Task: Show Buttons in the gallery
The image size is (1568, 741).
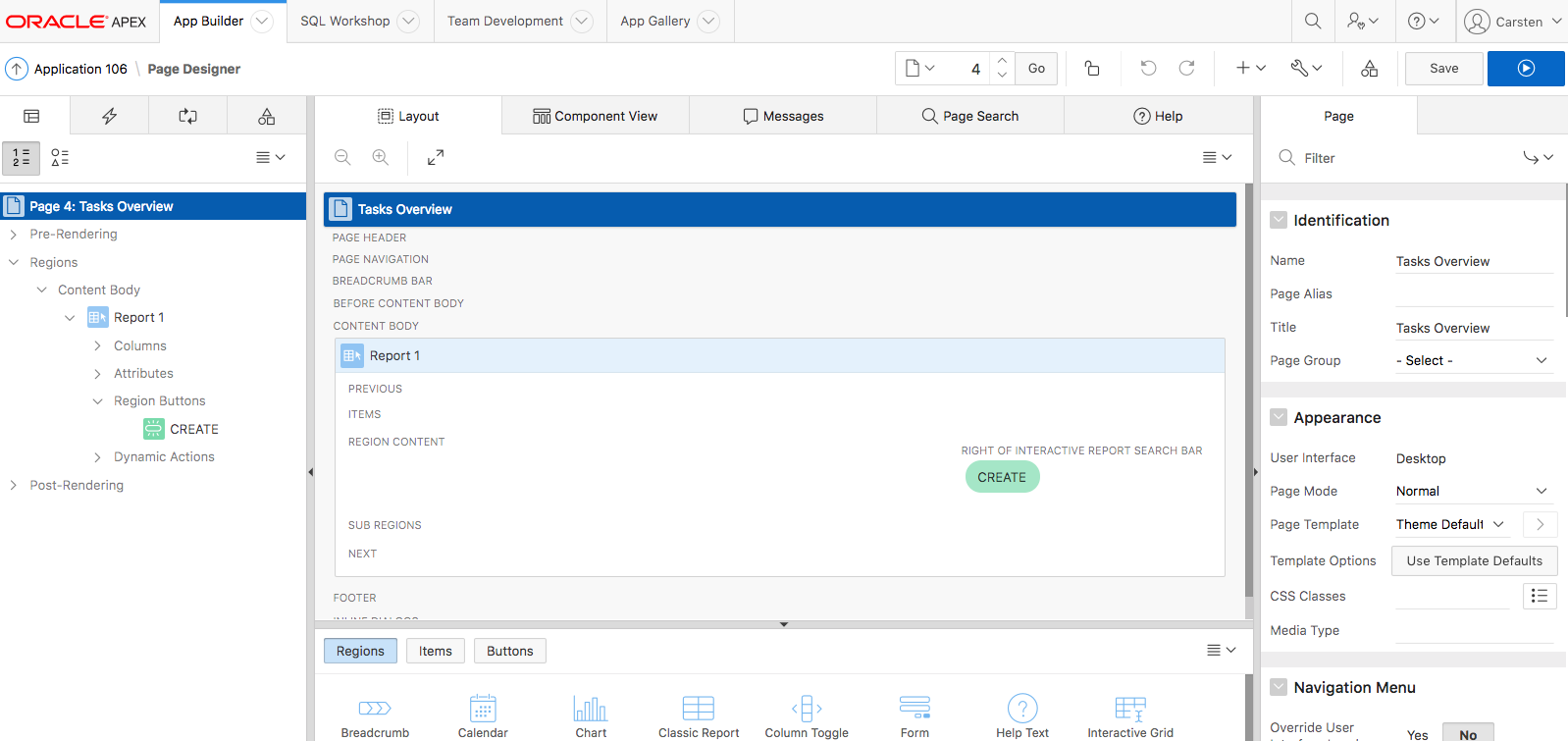Action: (510, 651)
